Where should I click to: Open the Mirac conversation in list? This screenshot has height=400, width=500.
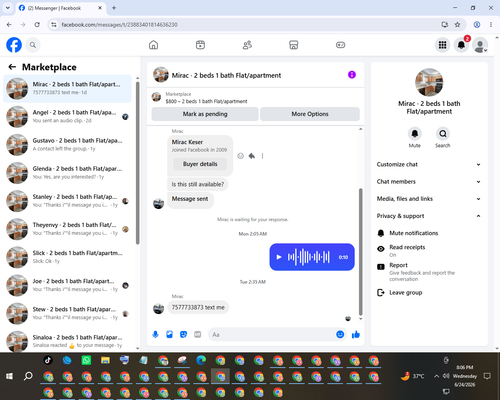(67, 88)
